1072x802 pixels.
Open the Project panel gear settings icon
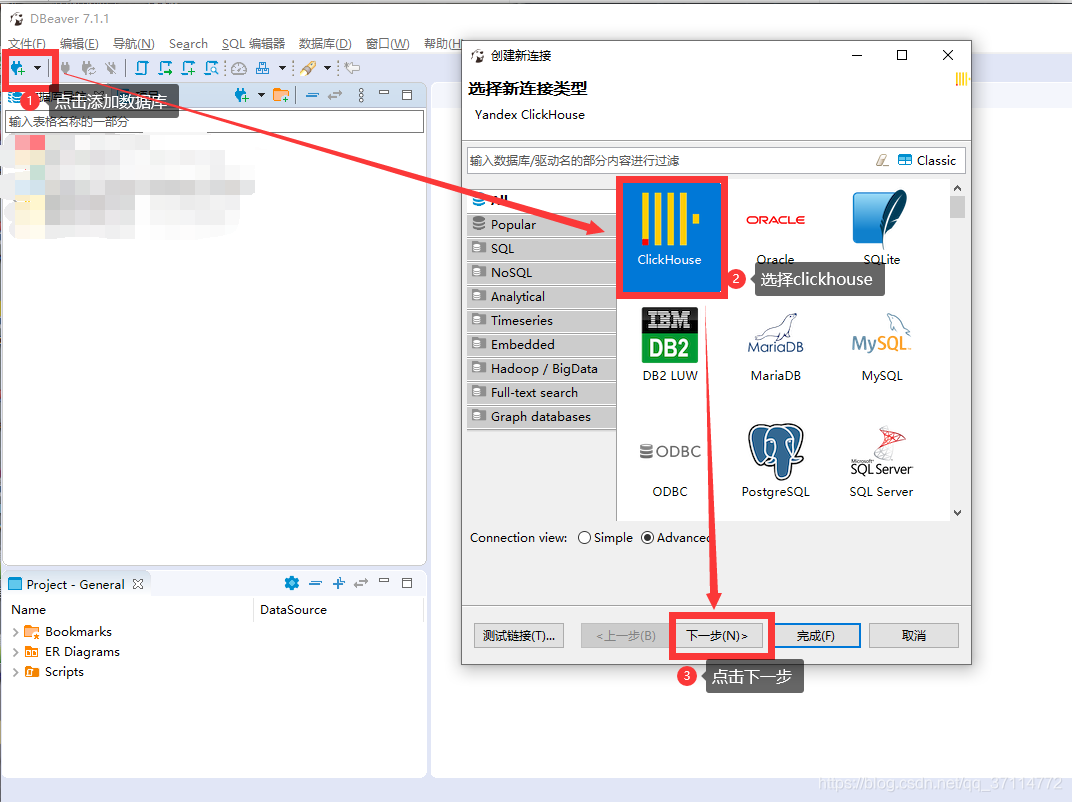tap(292, 583)
